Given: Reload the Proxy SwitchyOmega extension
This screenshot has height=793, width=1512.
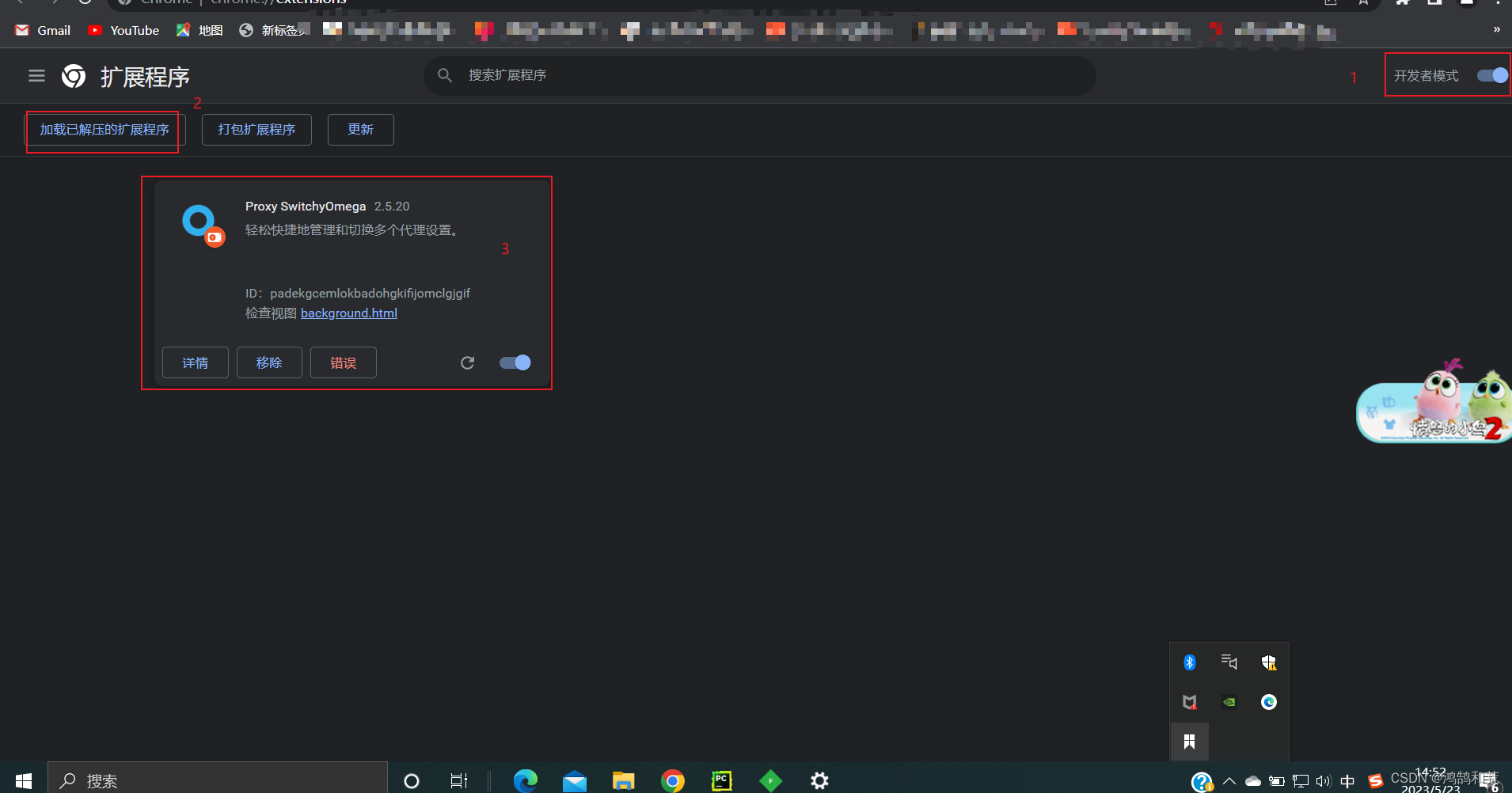Looking at the screenshot, I should [x=468, y=362].
